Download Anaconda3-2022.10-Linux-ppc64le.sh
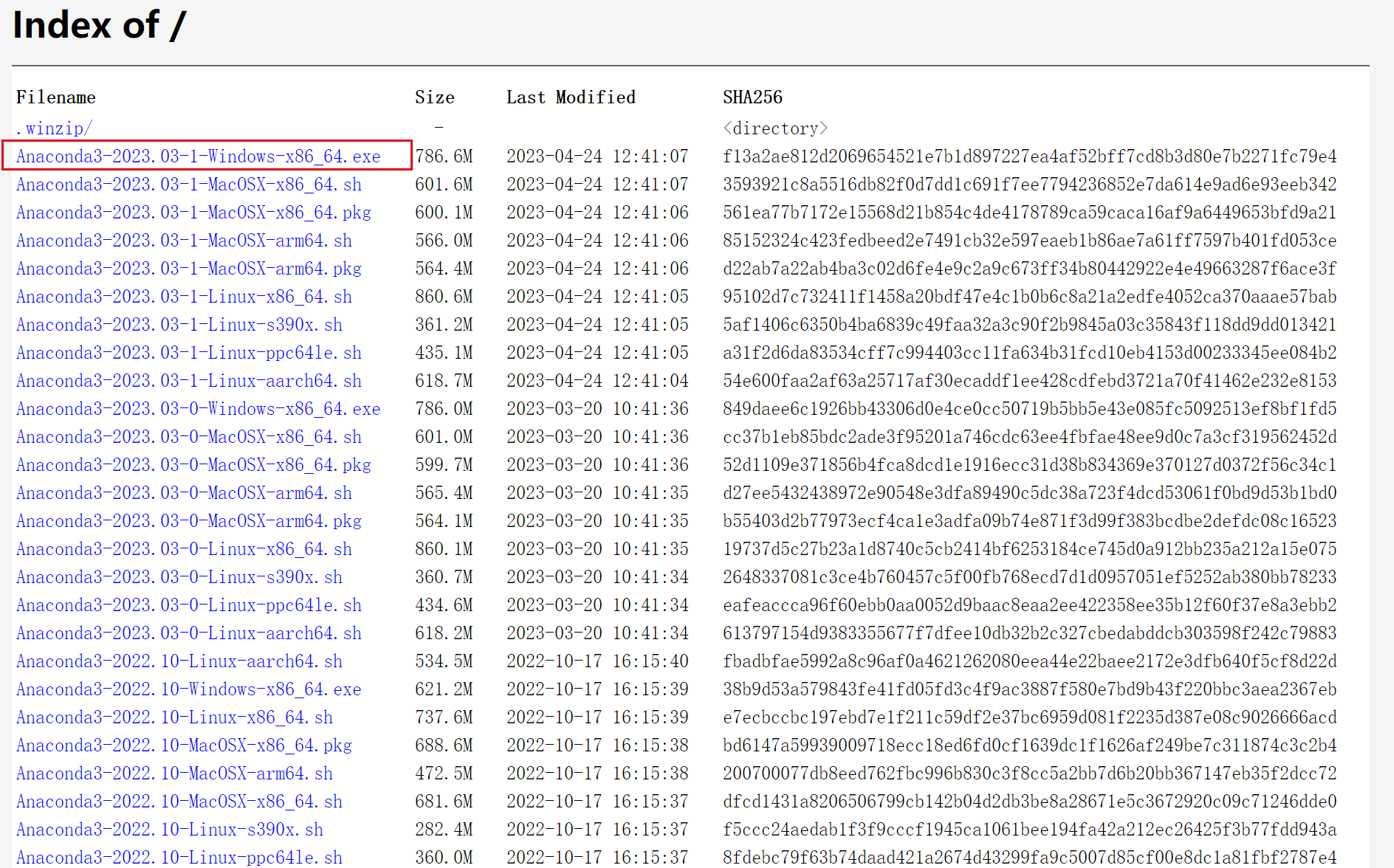Viewport: 1394px width, 868px height. tap(179, 858)
